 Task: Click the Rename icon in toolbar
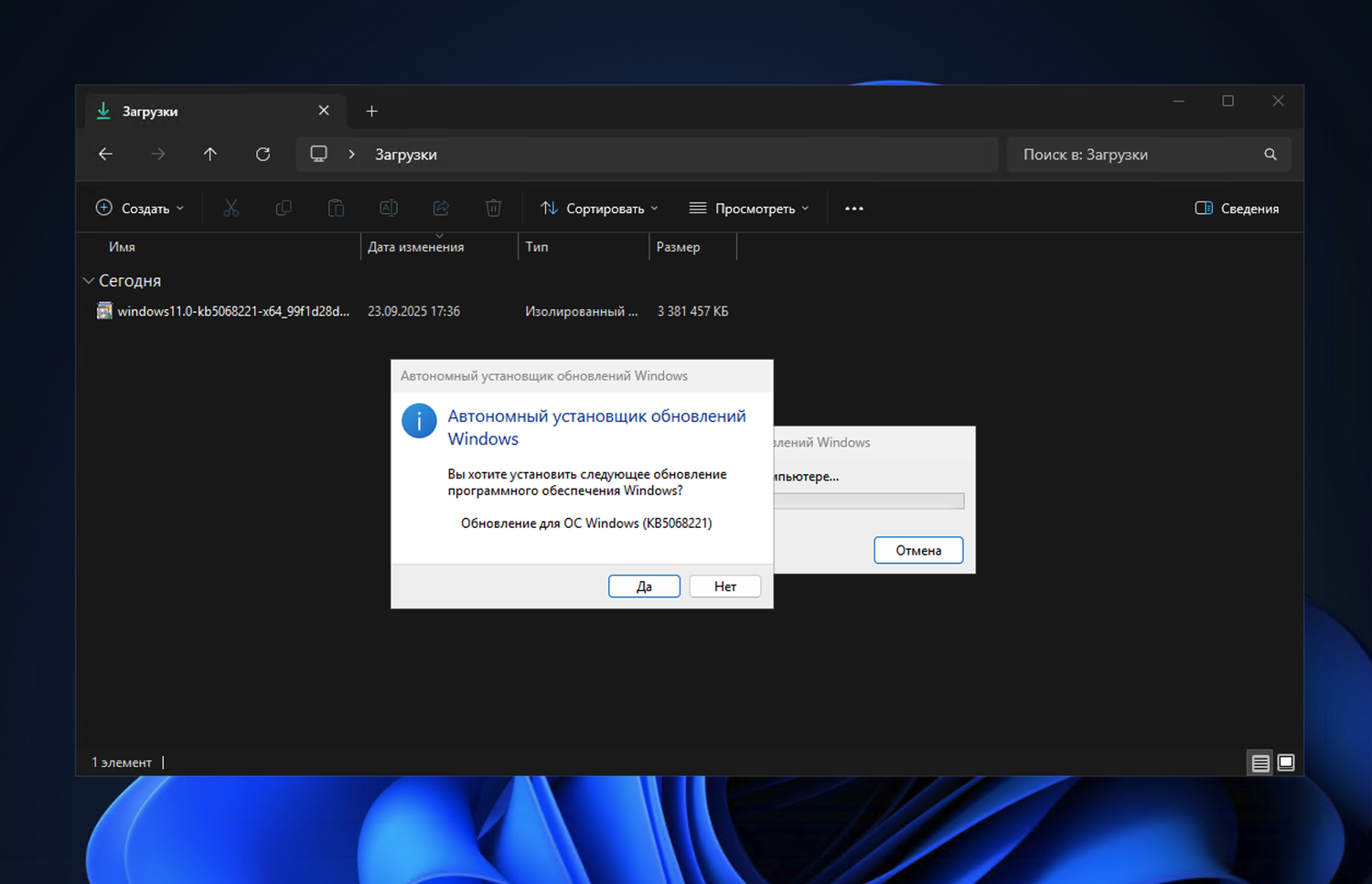tap(389, 209)
